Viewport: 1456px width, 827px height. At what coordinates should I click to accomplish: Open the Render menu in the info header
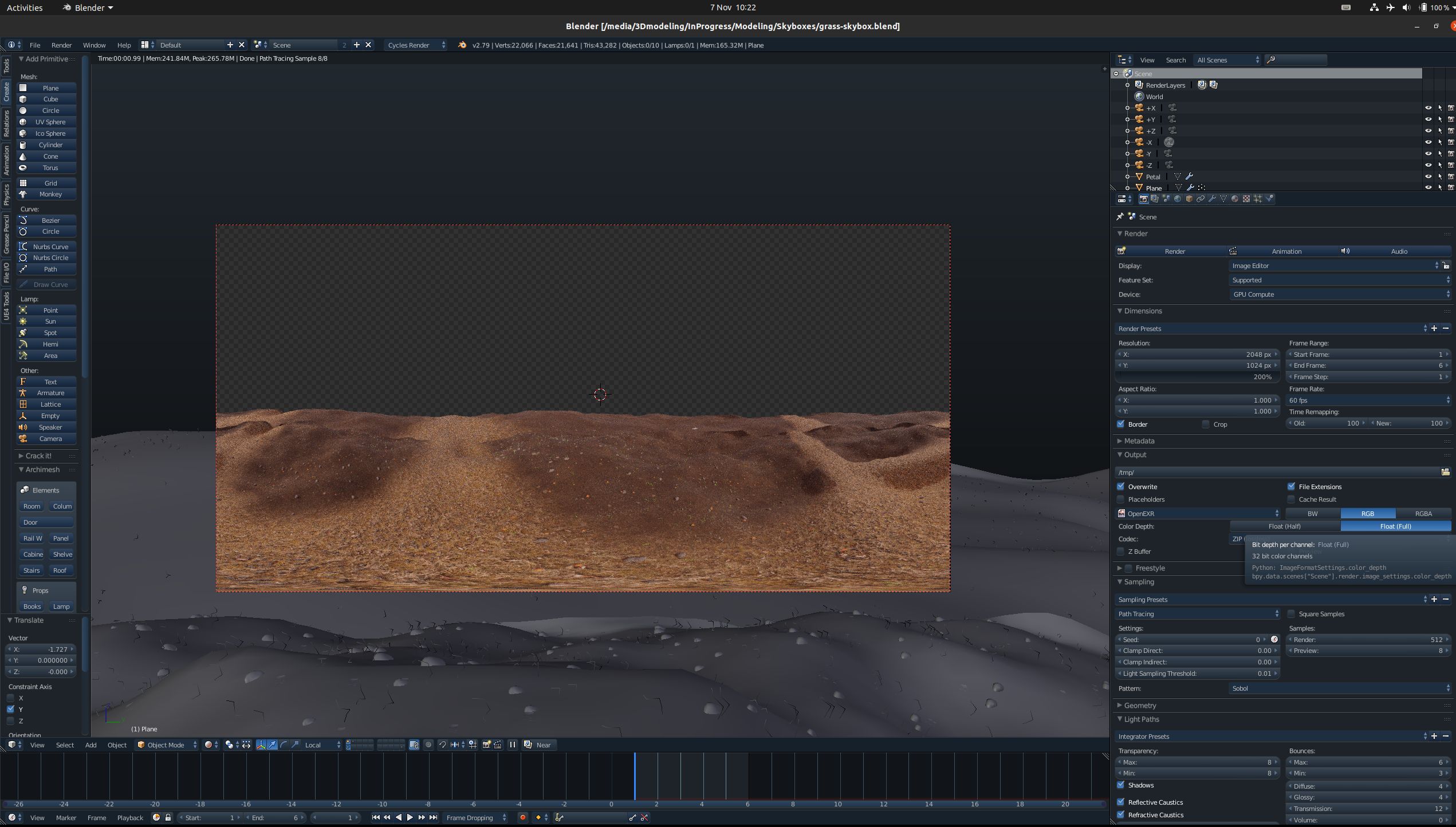[61, 45]
